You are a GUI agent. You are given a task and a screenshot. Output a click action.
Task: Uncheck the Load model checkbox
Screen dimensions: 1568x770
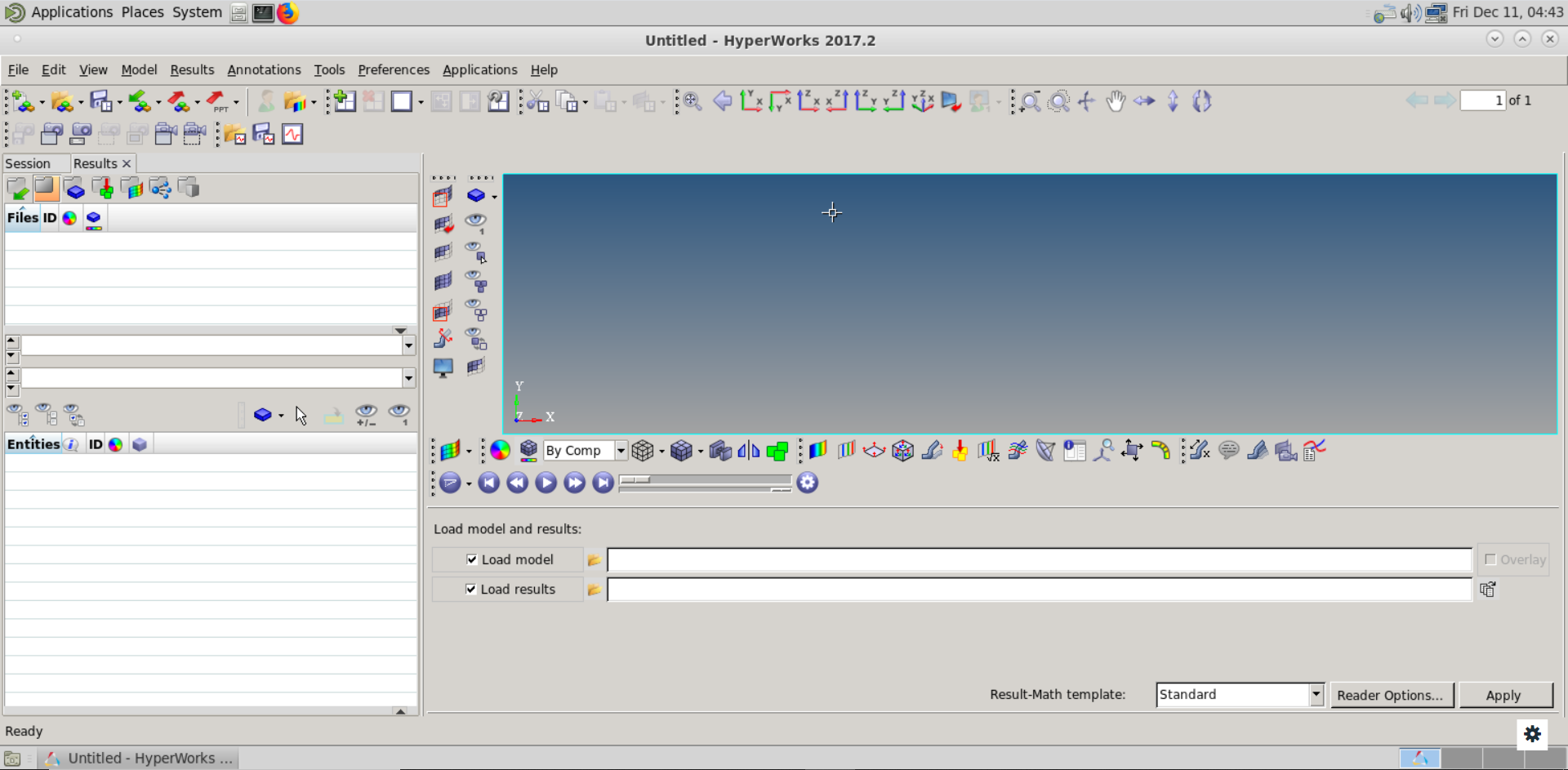pos(471,559)
